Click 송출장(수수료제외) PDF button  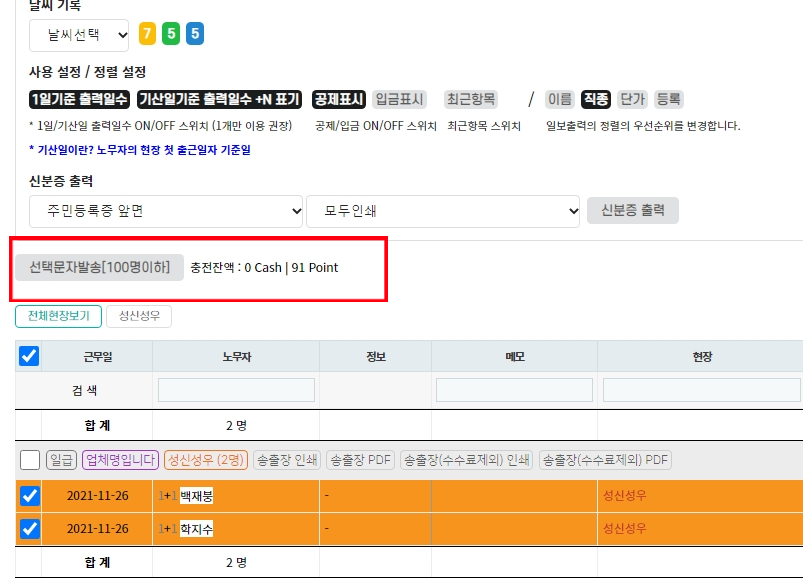coord(605,460)
